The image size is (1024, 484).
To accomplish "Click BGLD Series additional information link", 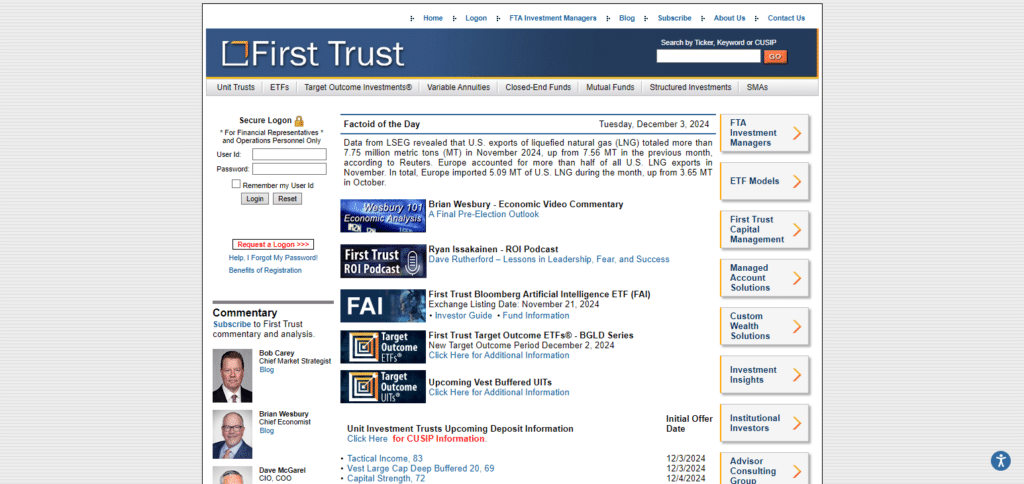I will tap(499, 355).
